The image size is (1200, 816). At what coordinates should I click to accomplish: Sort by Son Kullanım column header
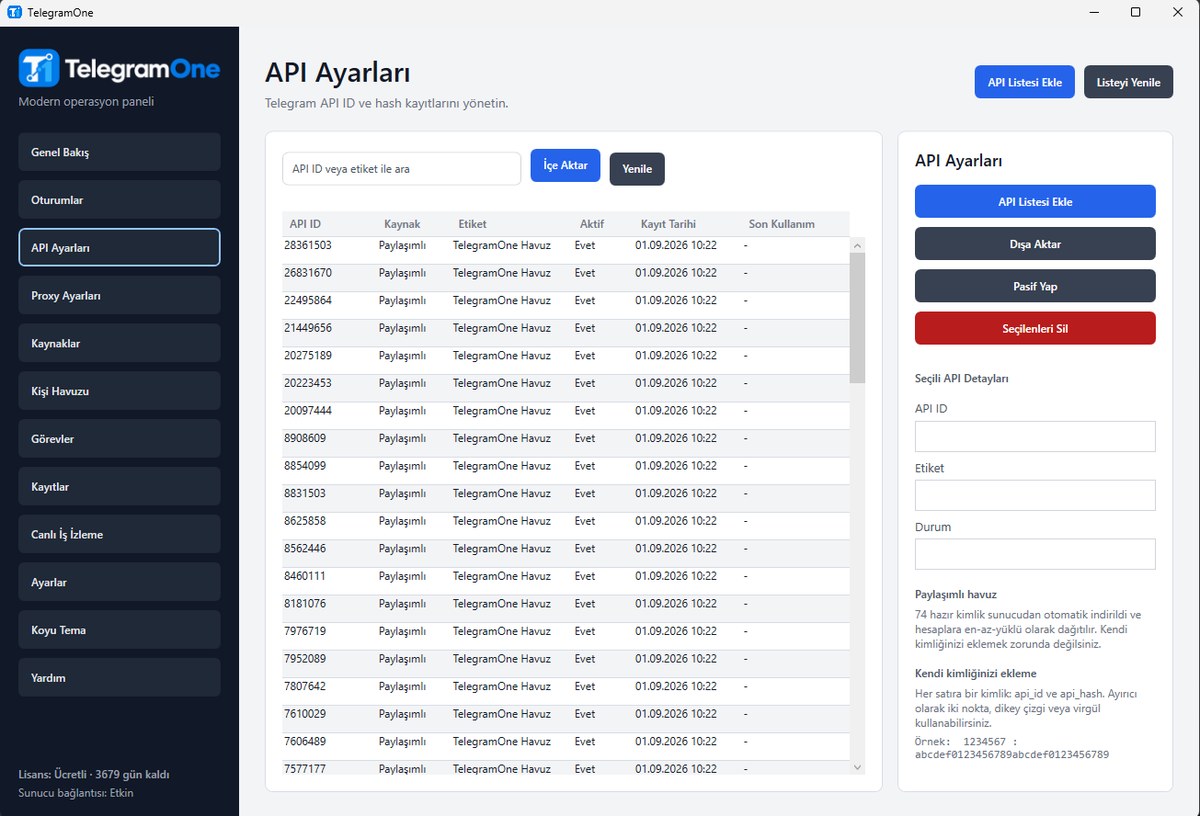click(795, 224)
